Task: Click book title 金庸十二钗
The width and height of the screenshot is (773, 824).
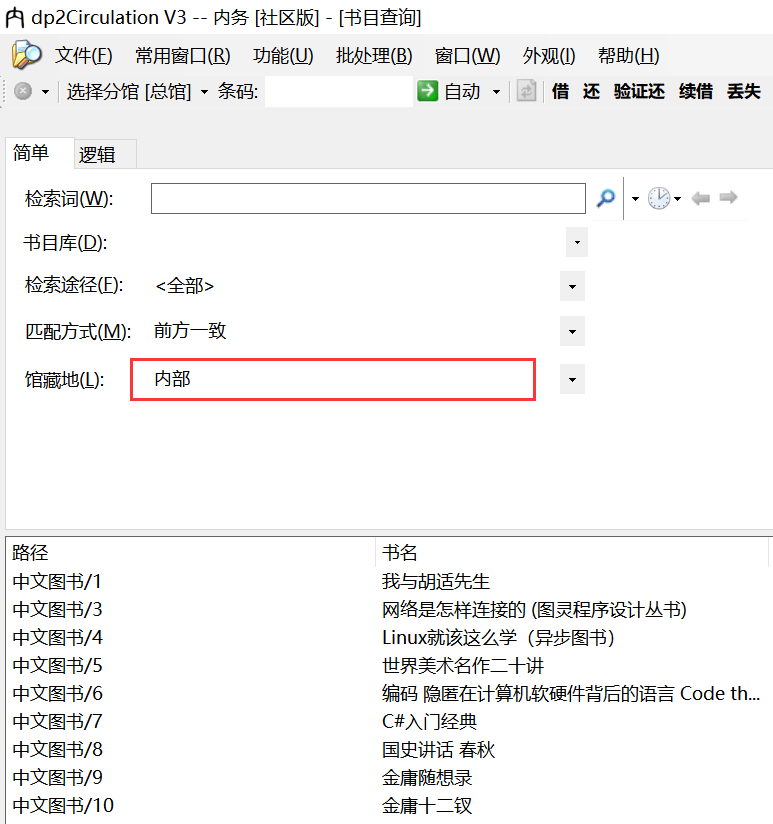Action: coord(427,805)
